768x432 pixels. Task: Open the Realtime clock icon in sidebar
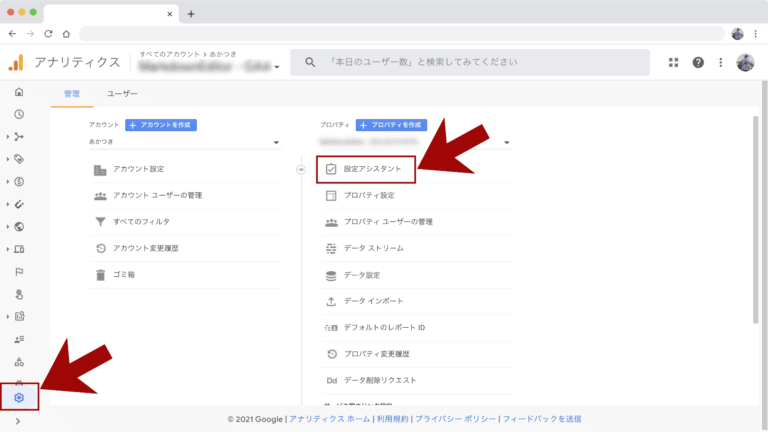pos(19,114)
